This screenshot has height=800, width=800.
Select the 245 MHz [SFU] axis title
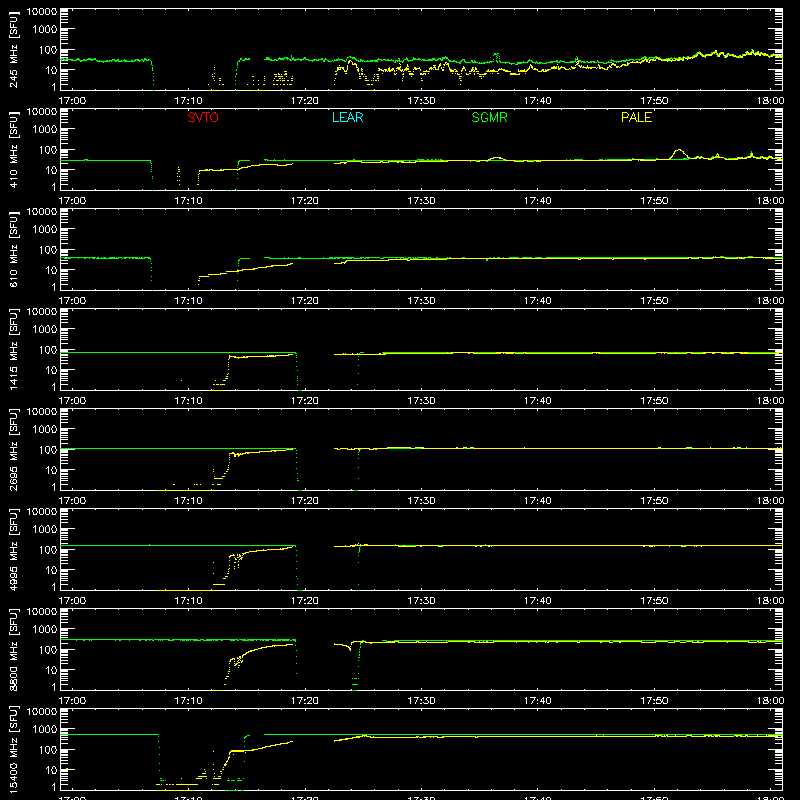[14, 49]
